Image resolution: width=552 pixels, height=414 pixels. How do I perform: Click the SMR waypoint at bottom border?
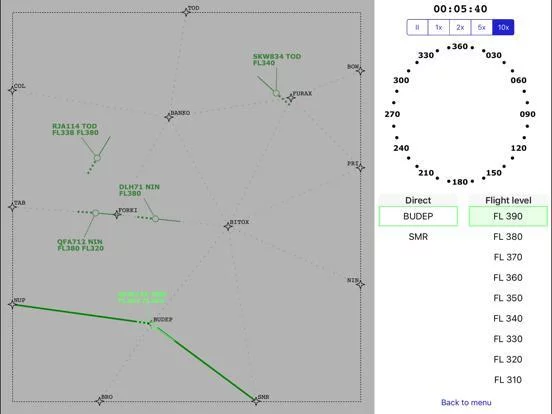tap(256, 401)
